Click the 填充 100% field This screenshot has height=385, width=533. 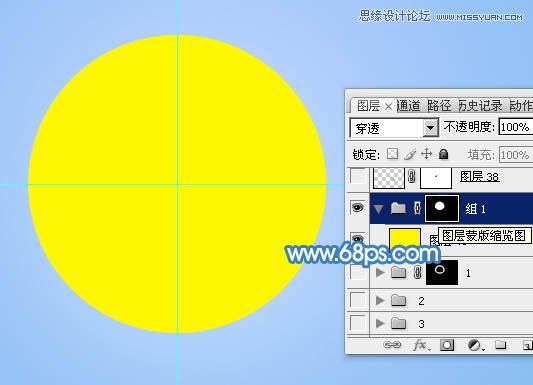pos(516,155)
